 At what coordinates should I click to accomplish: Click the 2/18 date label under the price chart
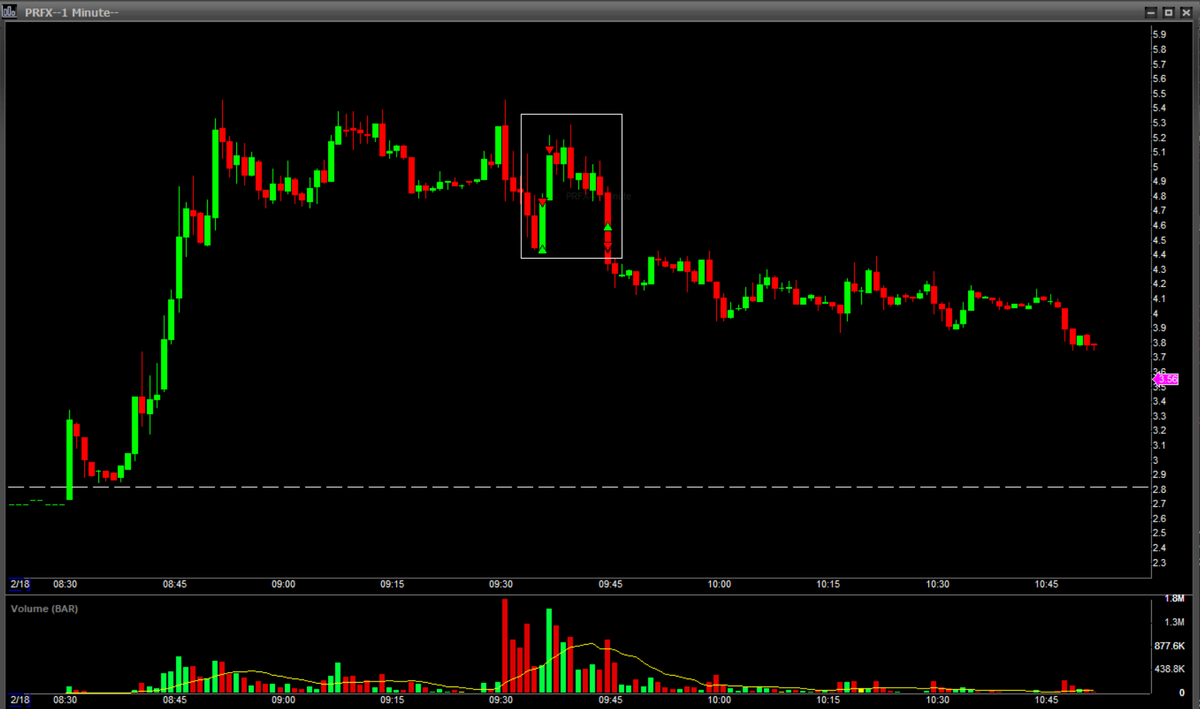tap(19, 583)
